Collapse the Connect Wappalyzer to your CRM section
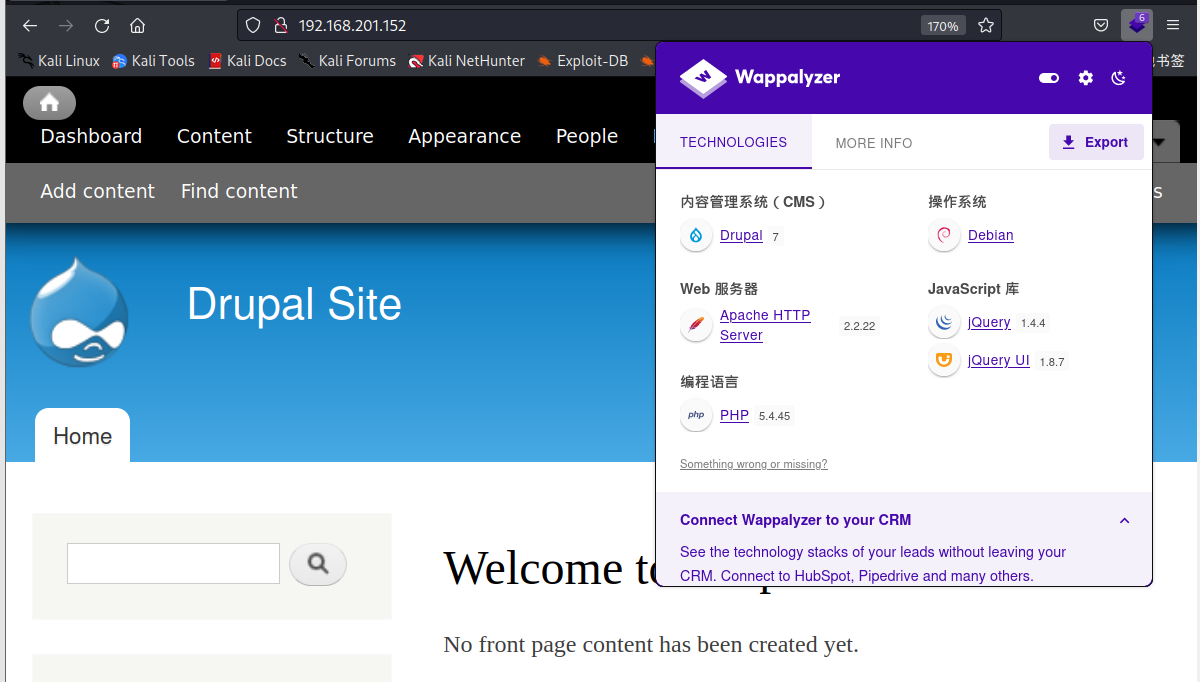Image resolution: width=1200 pixels, height=682 pixels. [x=1124, y=520]
